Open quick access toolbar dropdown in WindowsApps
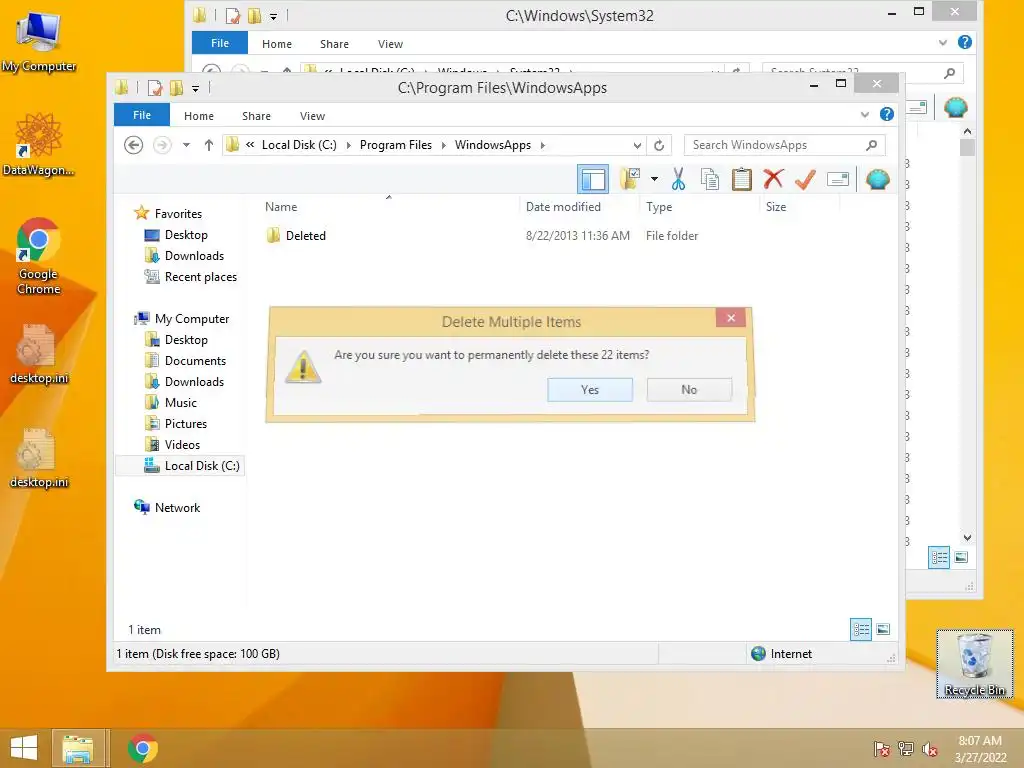 point(195,88)
